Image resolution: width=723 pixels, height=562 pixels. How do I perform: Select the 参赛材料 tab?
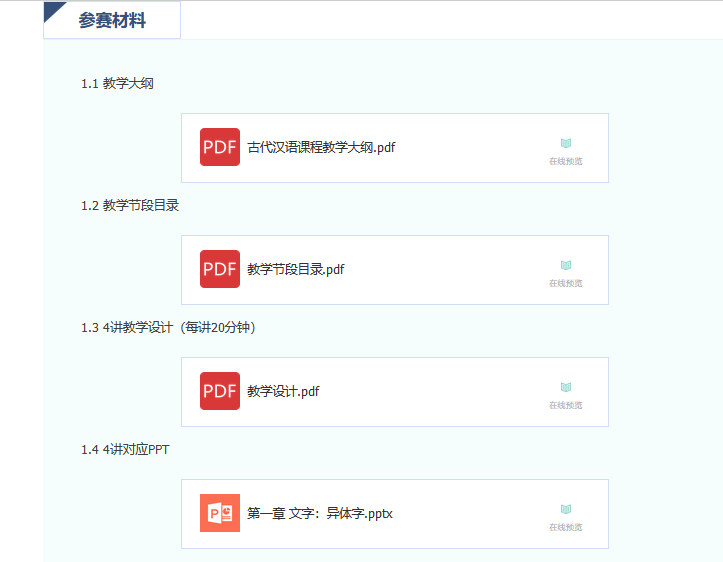(x=112, y=20)
